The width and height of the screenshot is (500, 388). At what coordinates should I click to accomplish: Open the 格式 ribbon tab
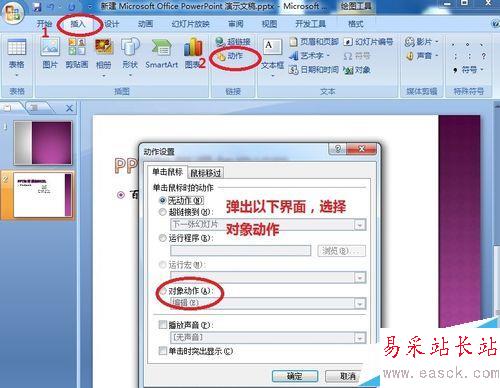(356, 24)
